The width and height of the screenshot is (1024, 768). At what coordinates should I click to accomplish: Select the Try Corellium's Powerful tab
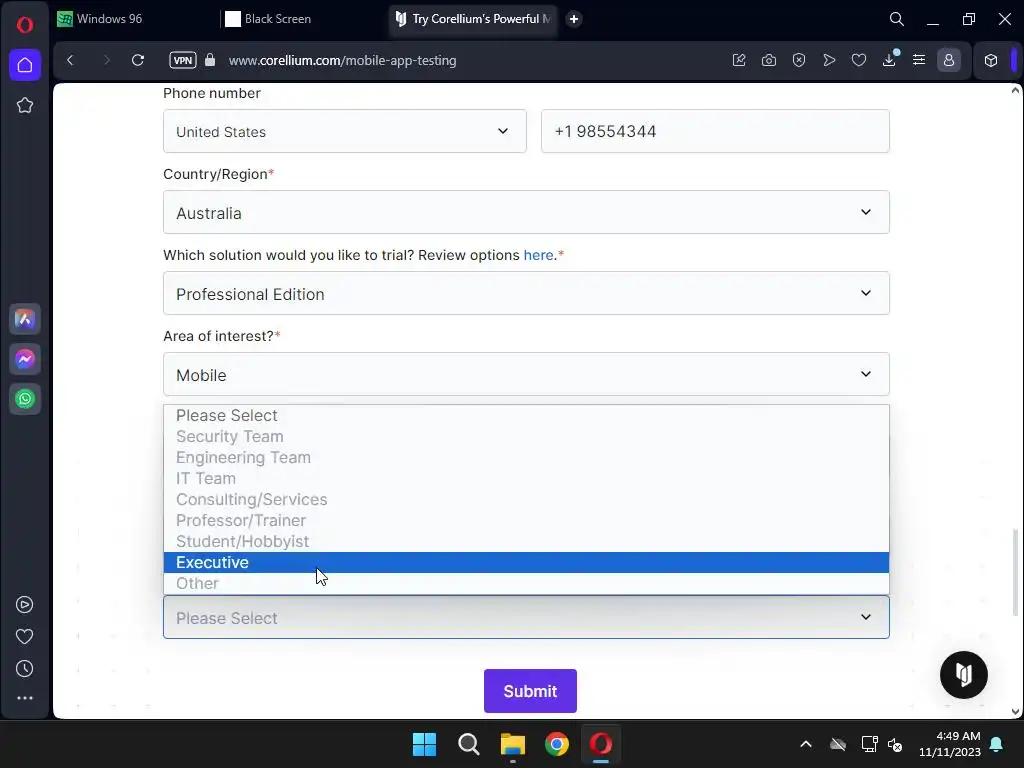click(473, 19)
